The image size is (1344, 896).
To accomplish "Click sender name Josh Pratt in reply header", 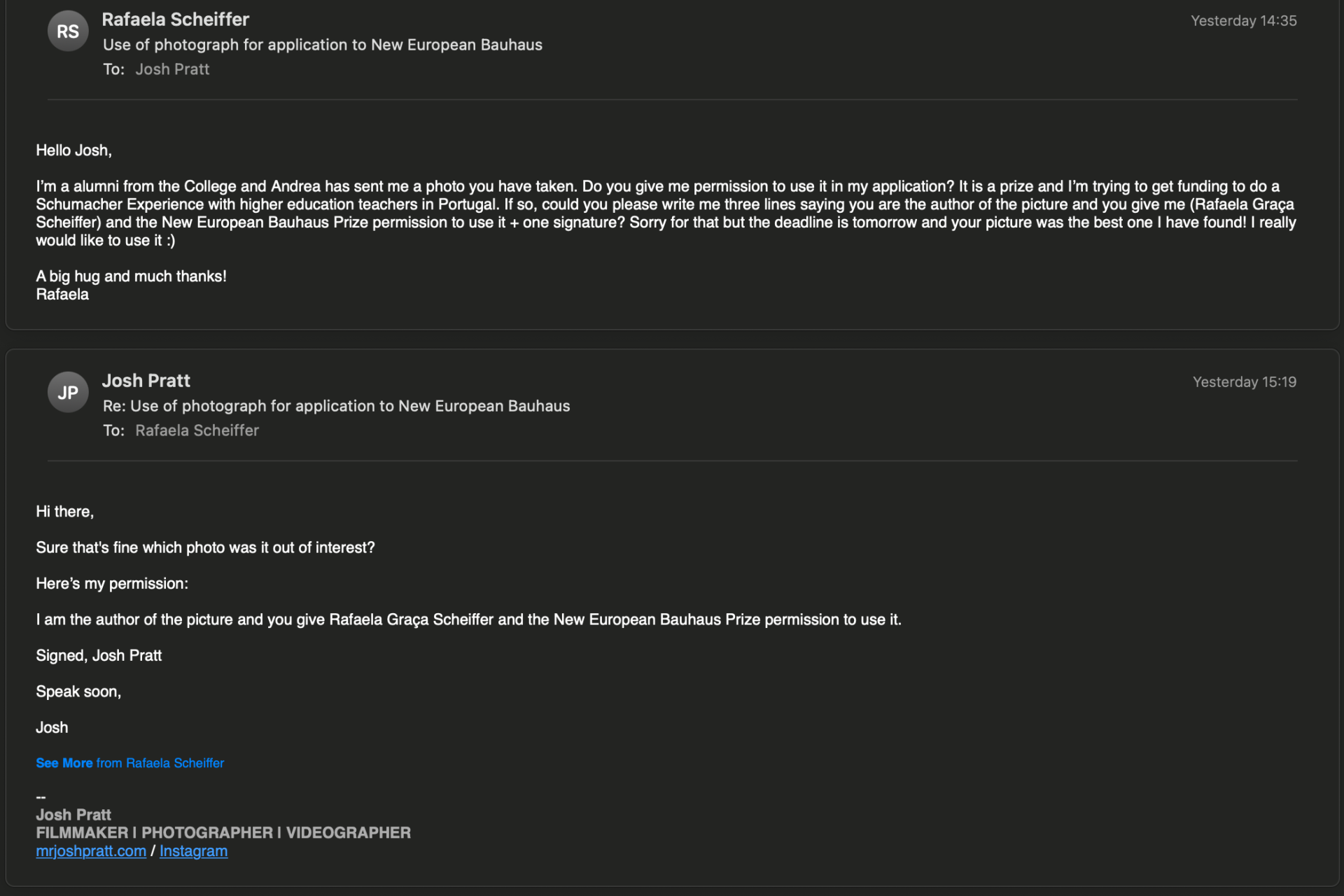I will pos(146,381).
